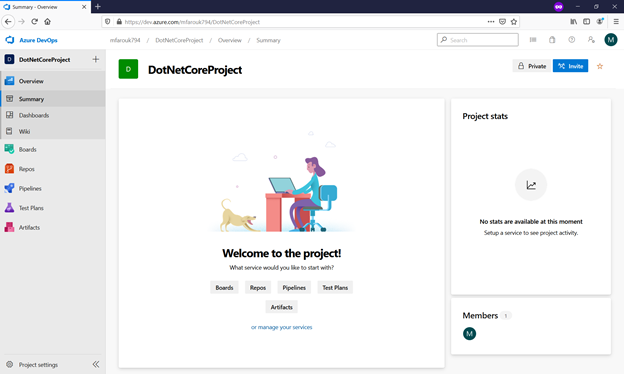Click the browser Back button
This screenshot has height=374, width=624.
pos(8,21)
